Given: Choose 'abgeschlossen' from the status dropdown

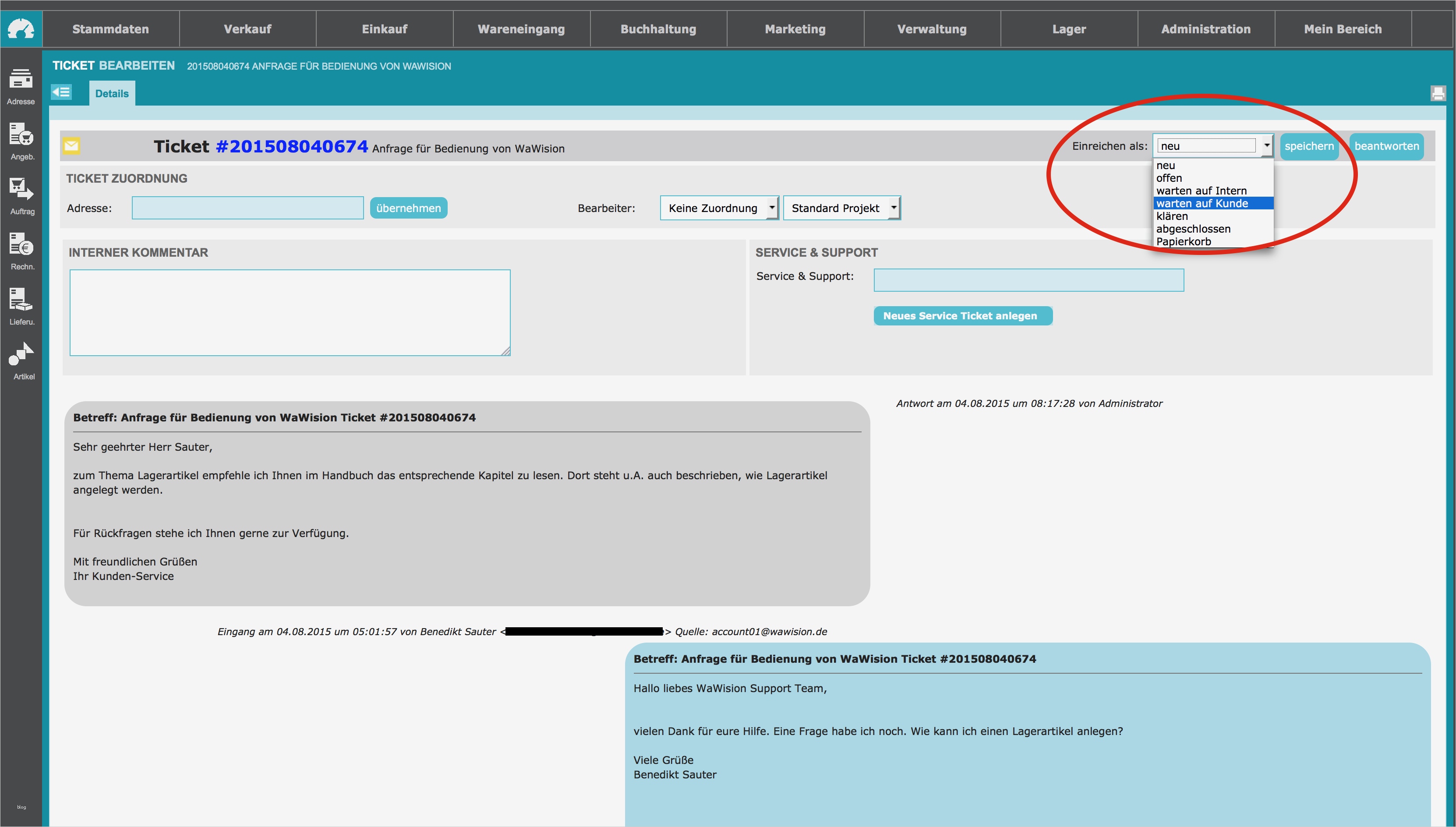Looking at the screenshot, I should [1193, 229].
